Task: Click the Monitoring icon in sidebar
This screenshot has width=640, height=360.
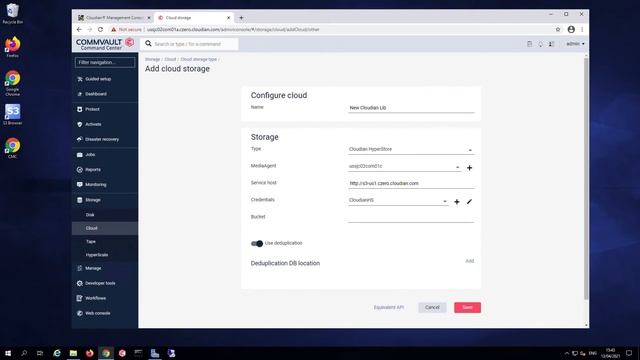Action: click(x=80, y=184)
